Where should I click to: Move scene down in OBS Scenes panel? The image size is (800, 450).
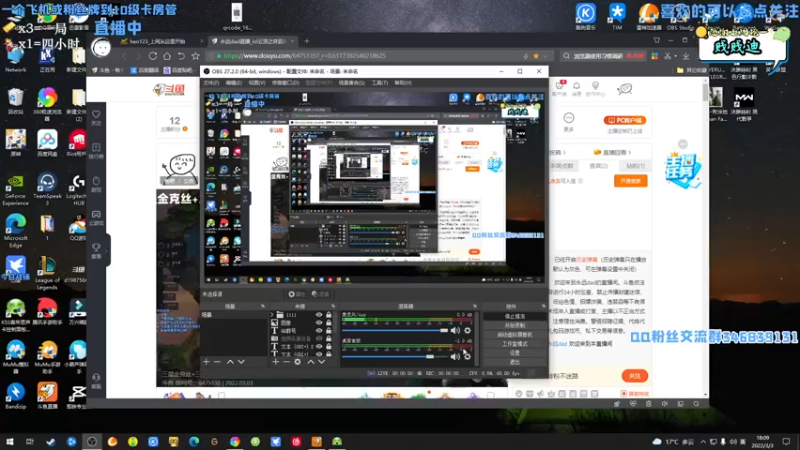coord(241,362)
